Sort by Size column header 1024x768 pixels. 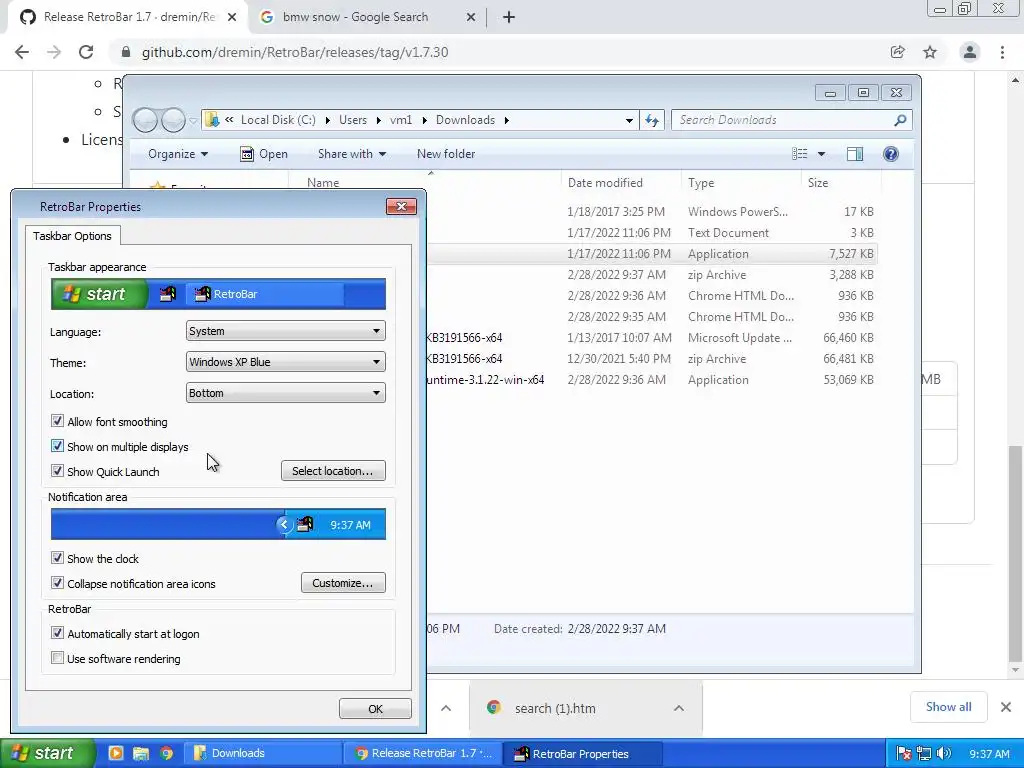click(841, 183)
